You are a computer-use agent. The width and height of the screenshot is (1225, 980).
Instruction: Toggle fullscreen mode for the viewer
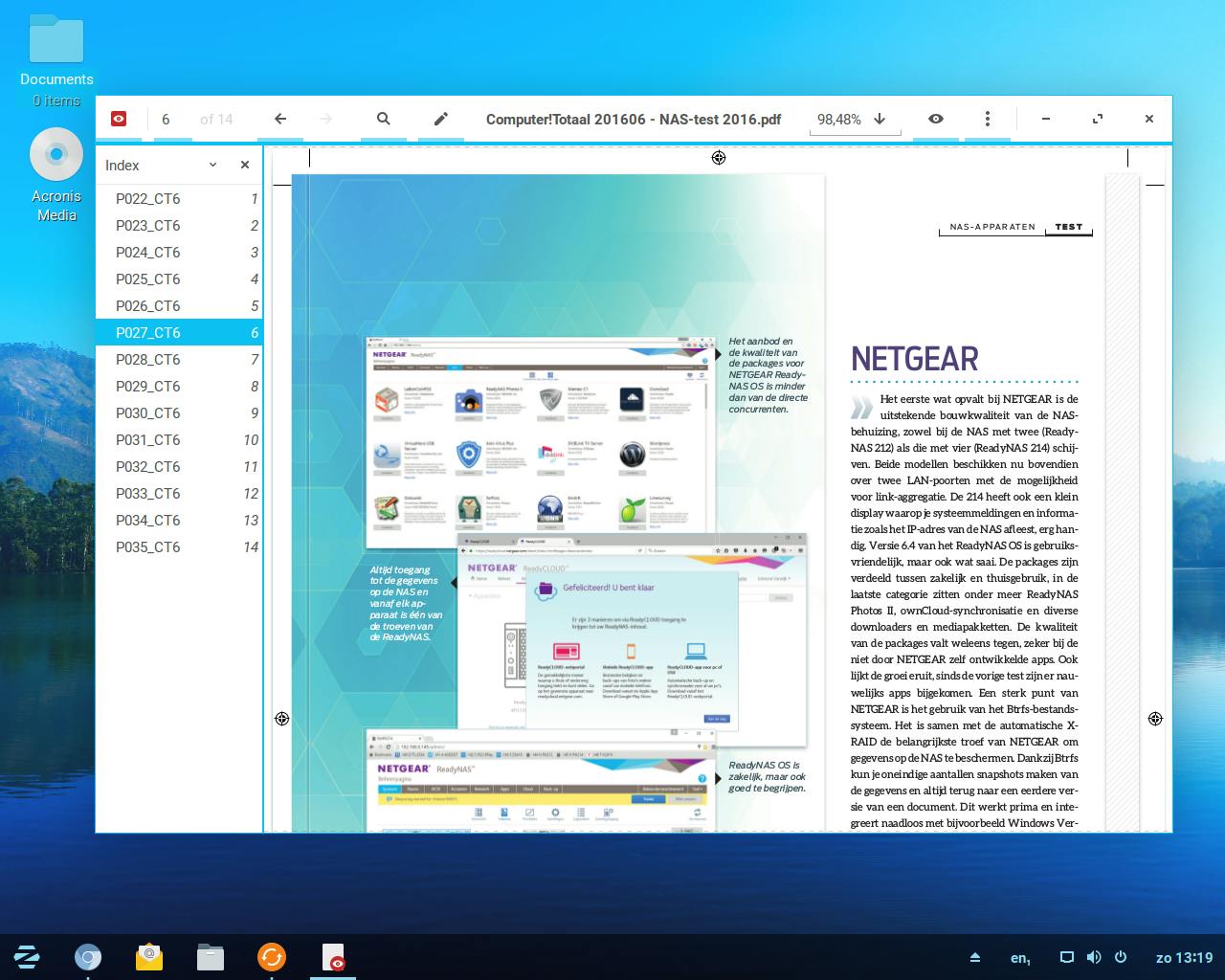[1097, 119]
